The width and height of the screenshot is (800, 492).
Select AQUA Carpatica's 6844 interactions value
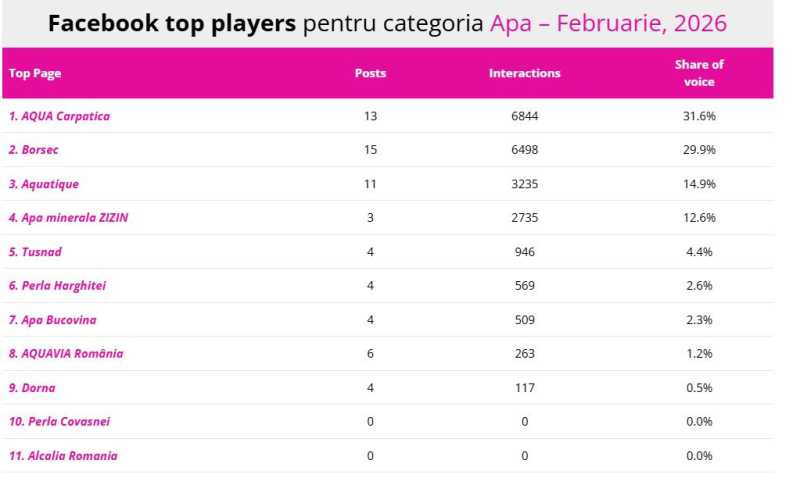coord(524,116)
